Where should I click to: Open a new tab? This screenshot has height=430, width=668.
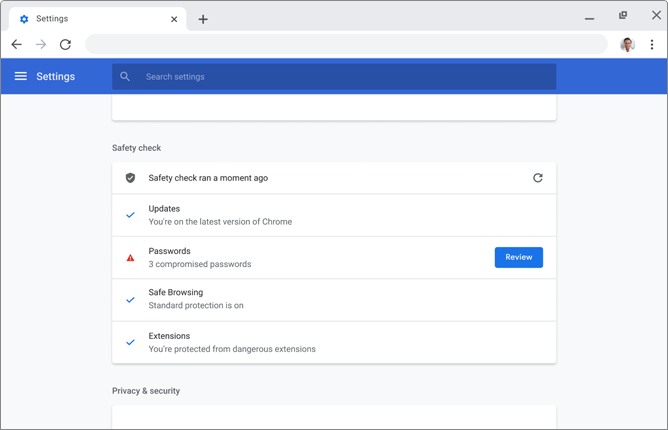click(x=203, y=19)
